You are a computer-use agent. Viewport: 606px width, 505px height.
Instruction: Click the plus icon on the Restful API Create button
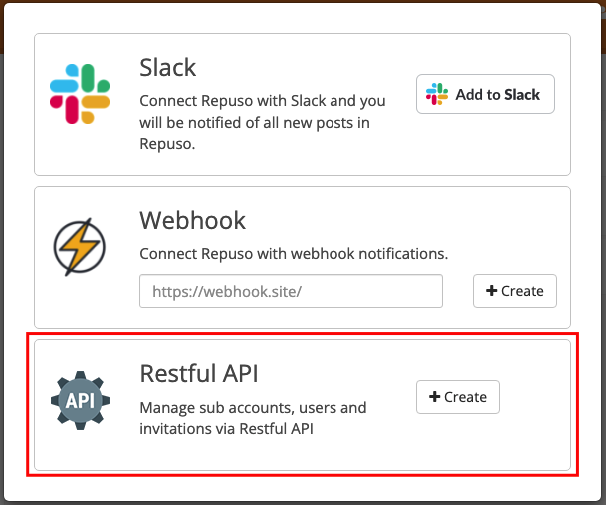434,396
